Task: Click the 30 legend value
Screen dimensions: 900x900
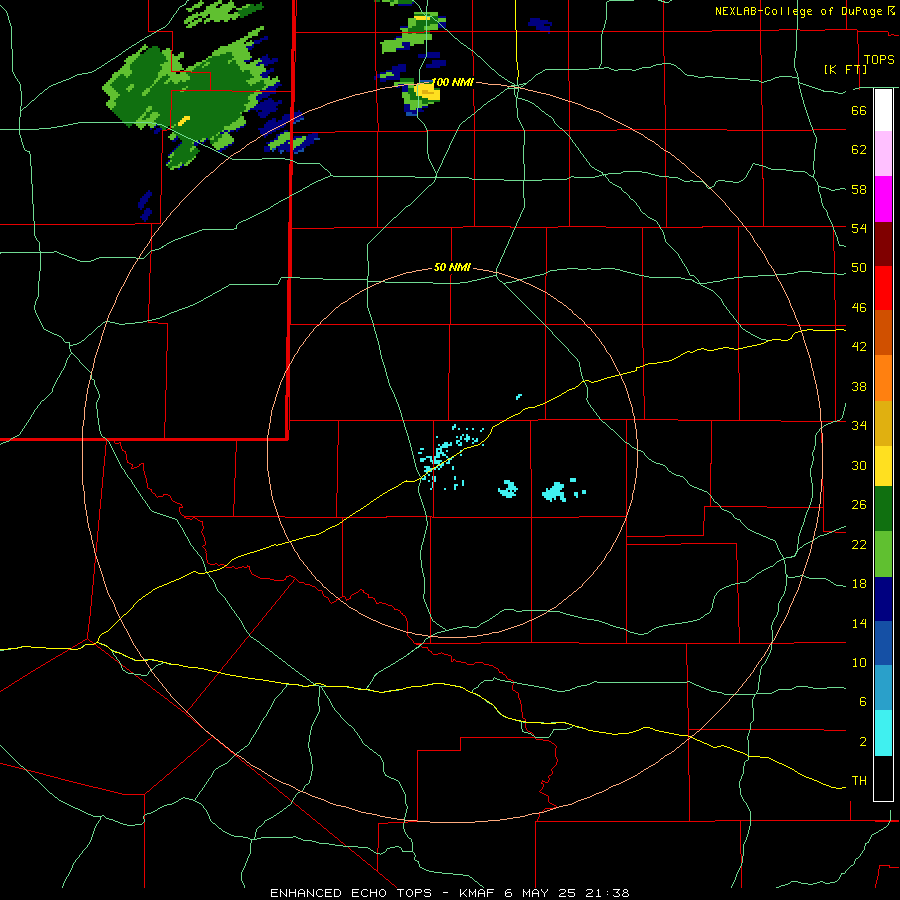Action: (859, 465)
